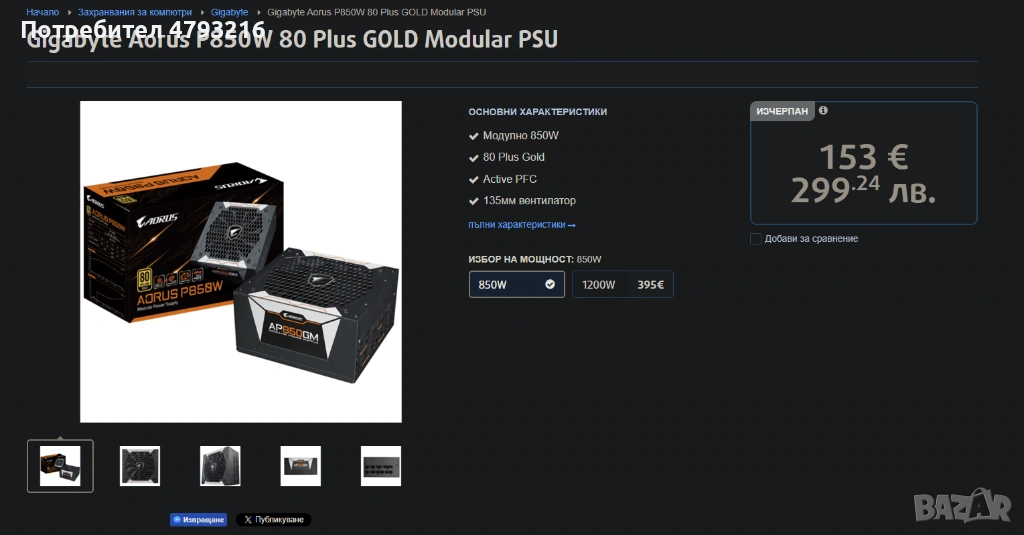
Task: Click the checkmark beside Active PFC
Action: point(473,180)
